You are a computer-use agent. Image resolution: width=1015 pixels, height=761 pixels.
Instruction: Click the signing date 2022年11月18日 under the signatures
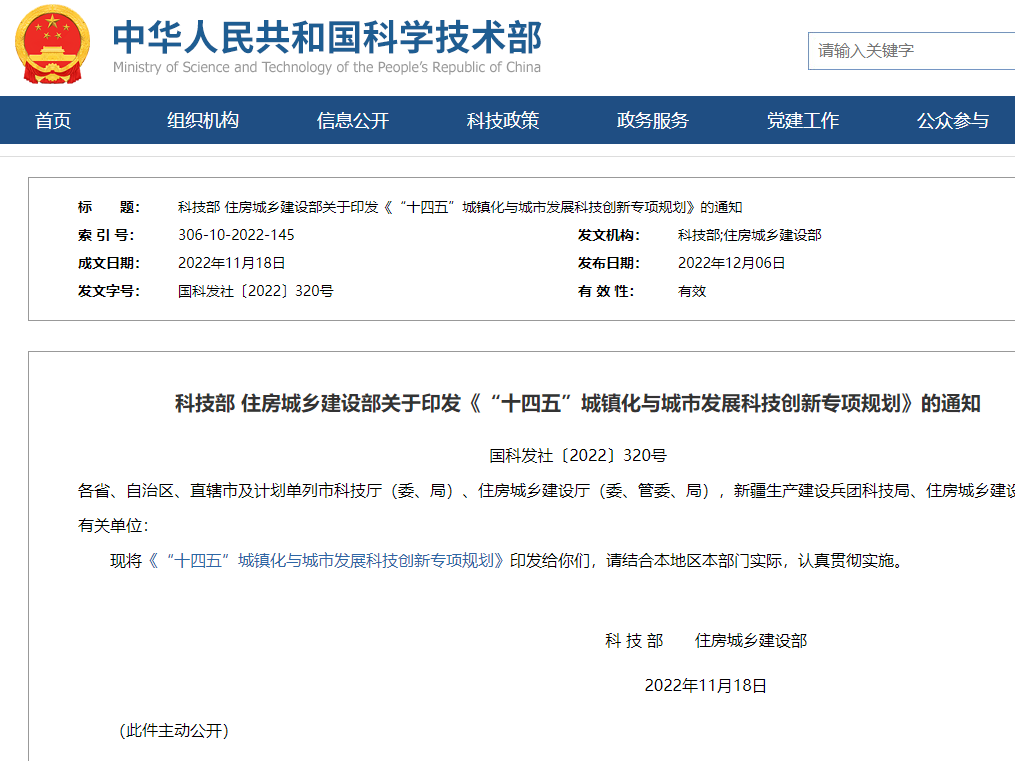706,685
